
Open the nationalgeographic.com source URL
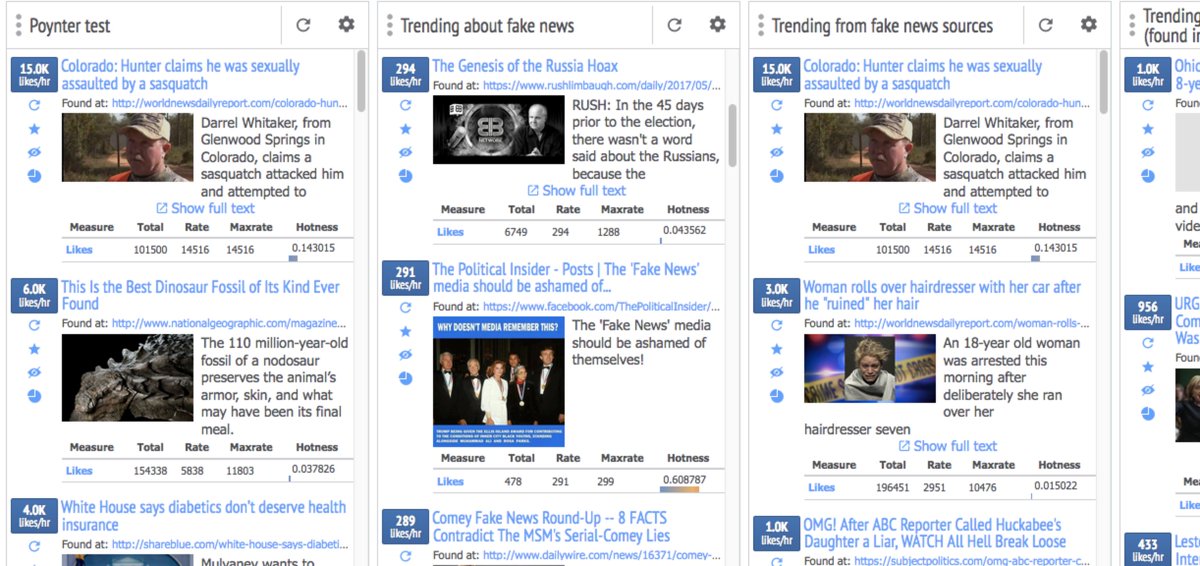229,323
